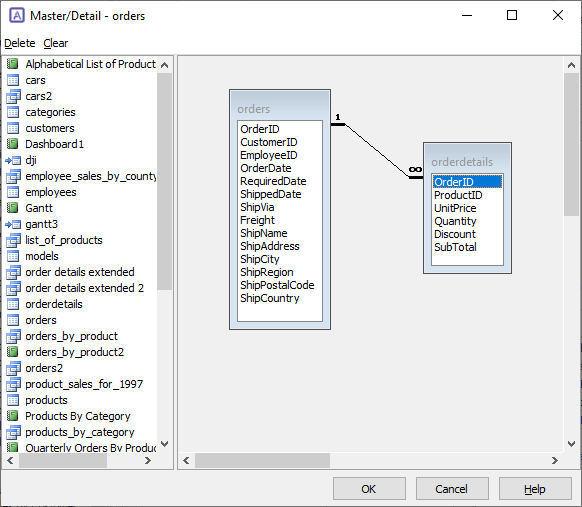Click the green report icon beside Dashboard1

point(13,144)
